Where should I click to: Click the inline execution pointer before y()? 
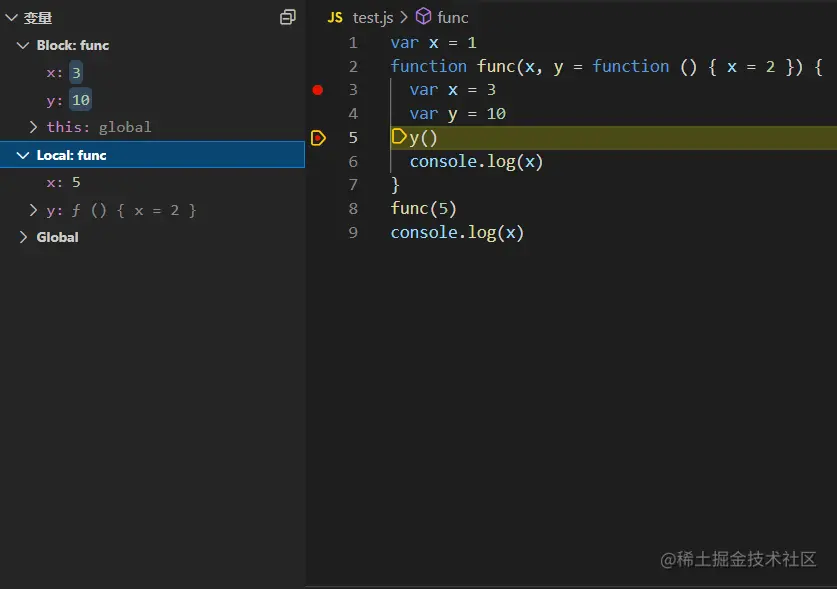coord(399,137)
